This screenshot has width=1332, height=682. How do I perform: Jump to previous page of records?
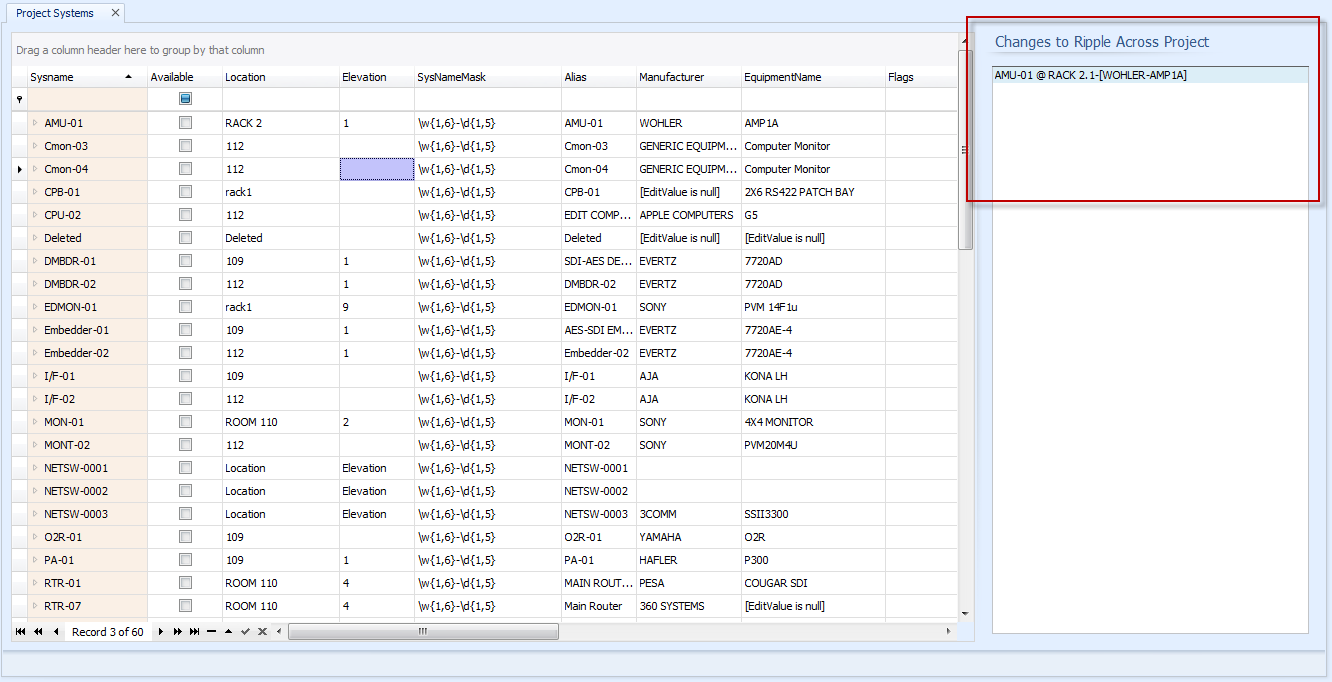coord(38,631)
